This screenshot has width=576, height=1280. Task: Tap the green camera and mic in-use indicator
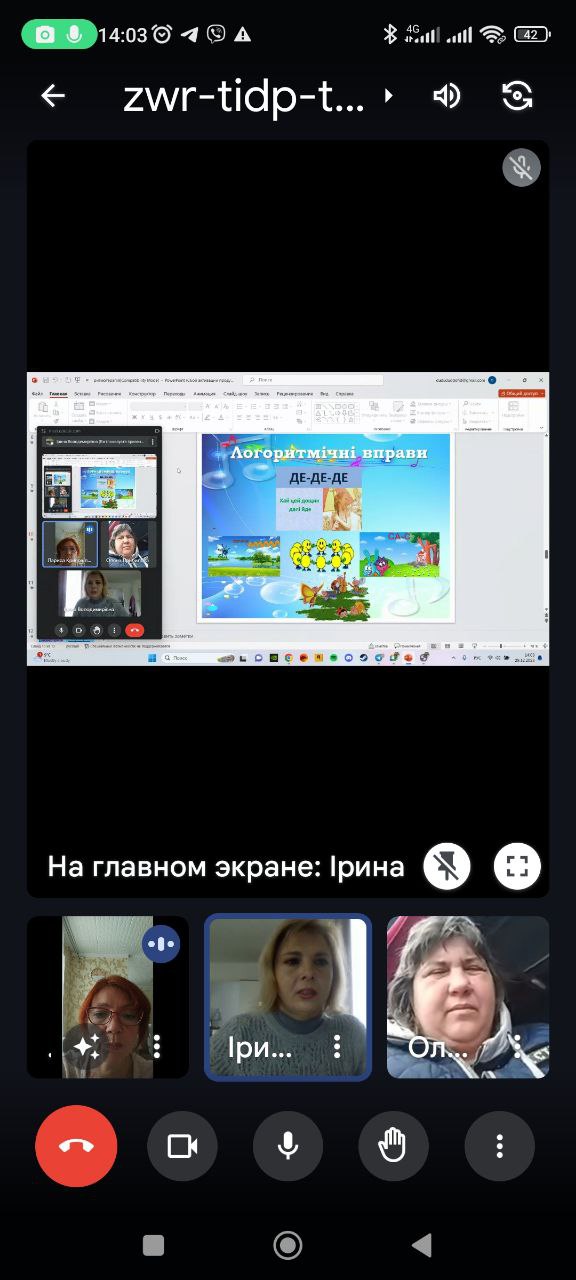59,34
